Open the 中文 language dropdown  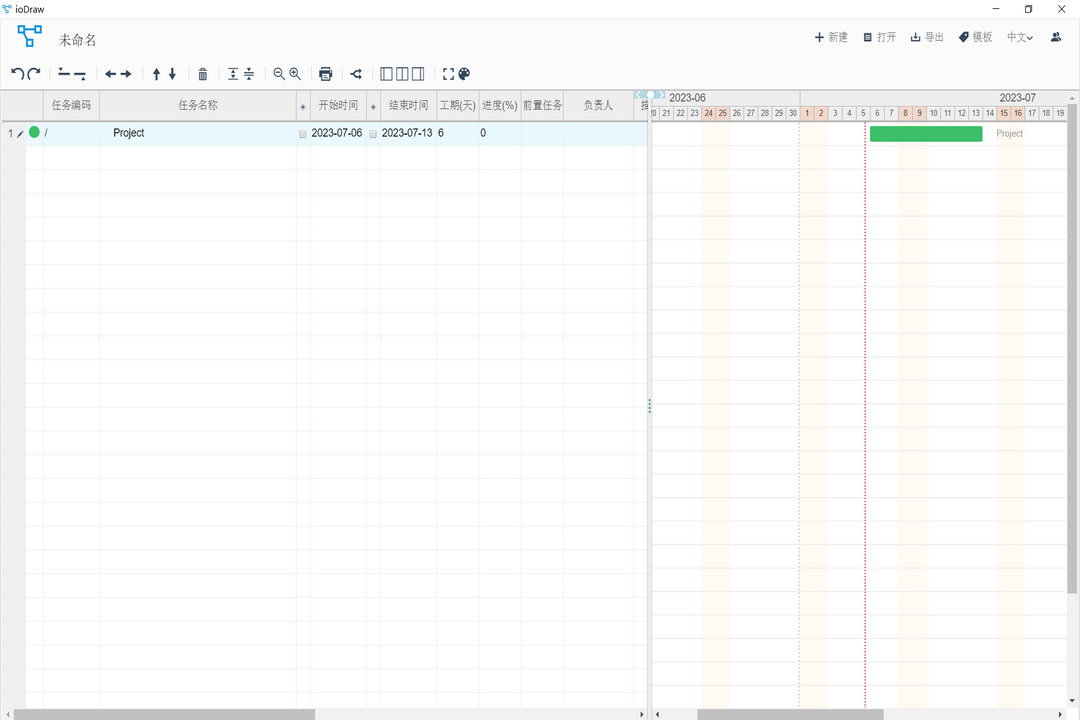[1019, 36]
